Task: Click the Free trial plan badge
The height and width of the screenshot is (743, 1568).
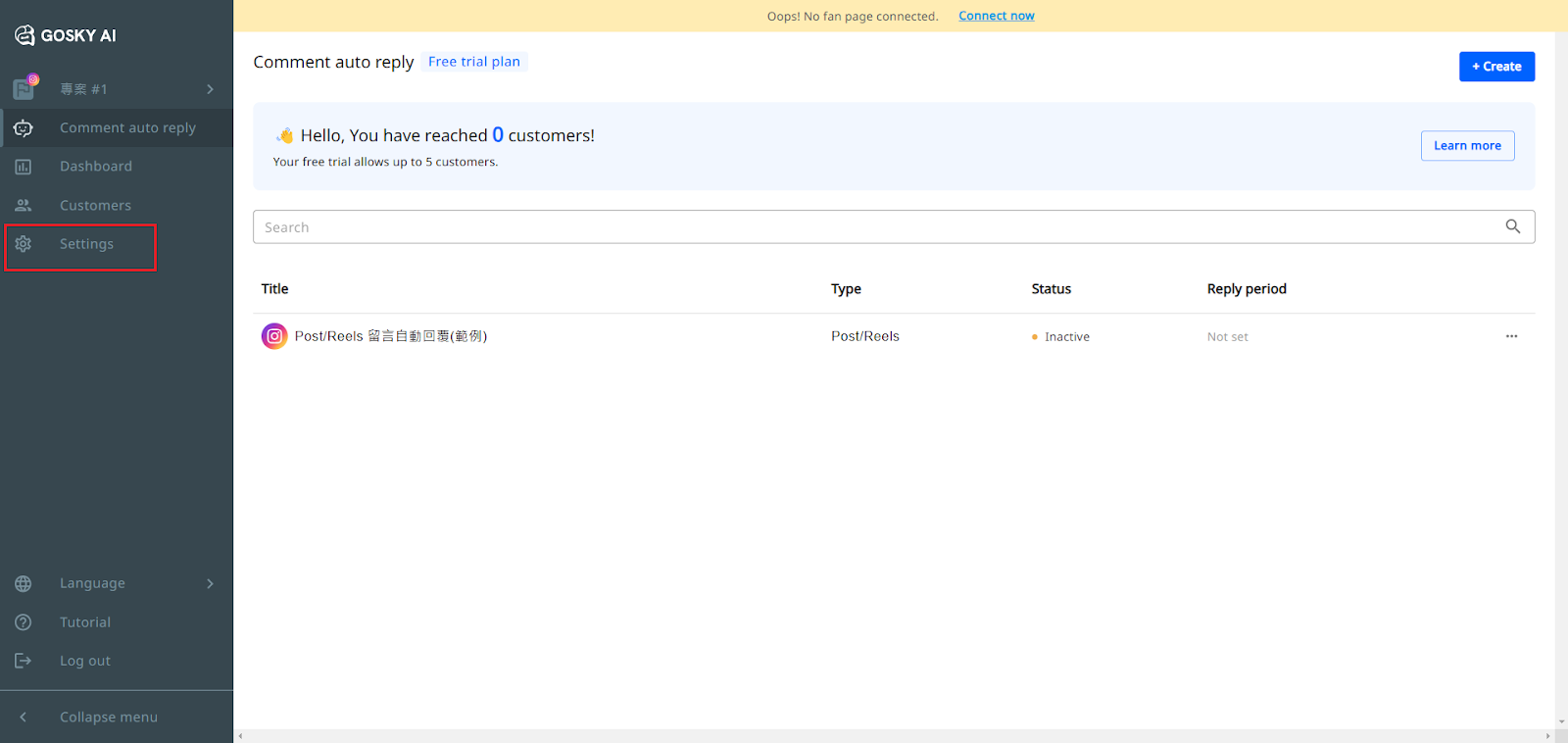Action: tap(474, 62)
